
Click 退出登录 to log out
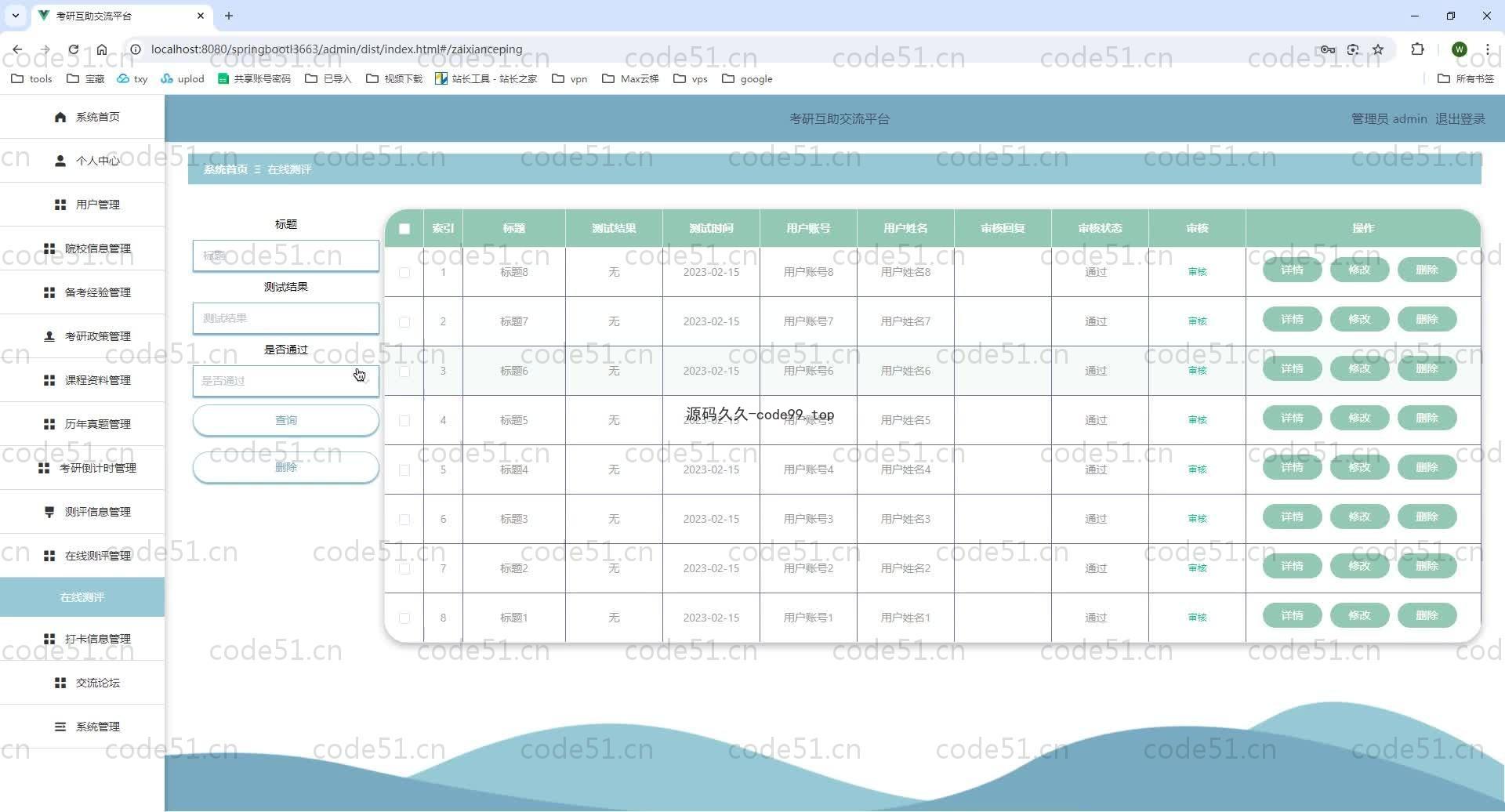[1460, 119]
